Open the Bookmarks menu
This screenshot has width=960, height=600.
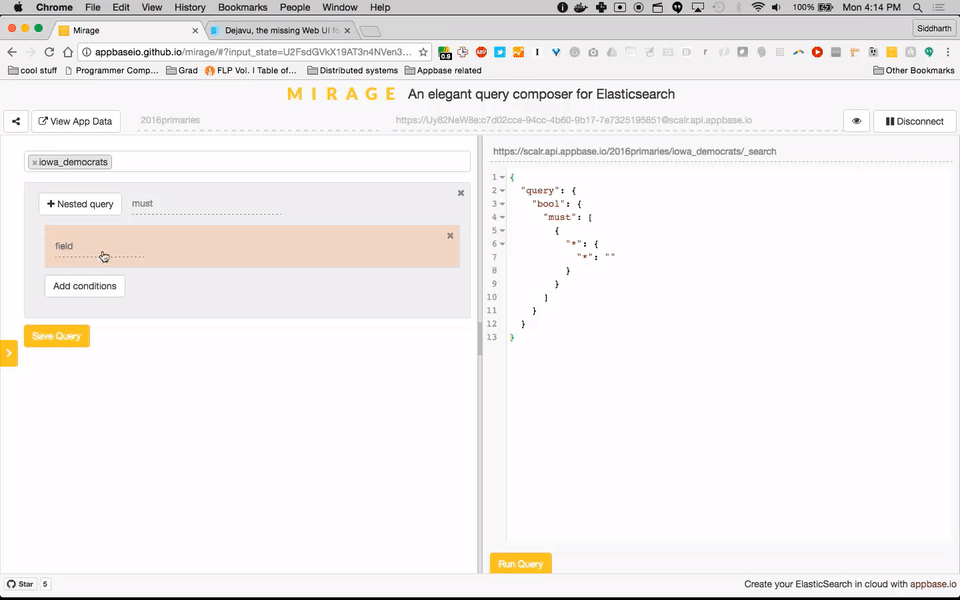coord(242,7)
